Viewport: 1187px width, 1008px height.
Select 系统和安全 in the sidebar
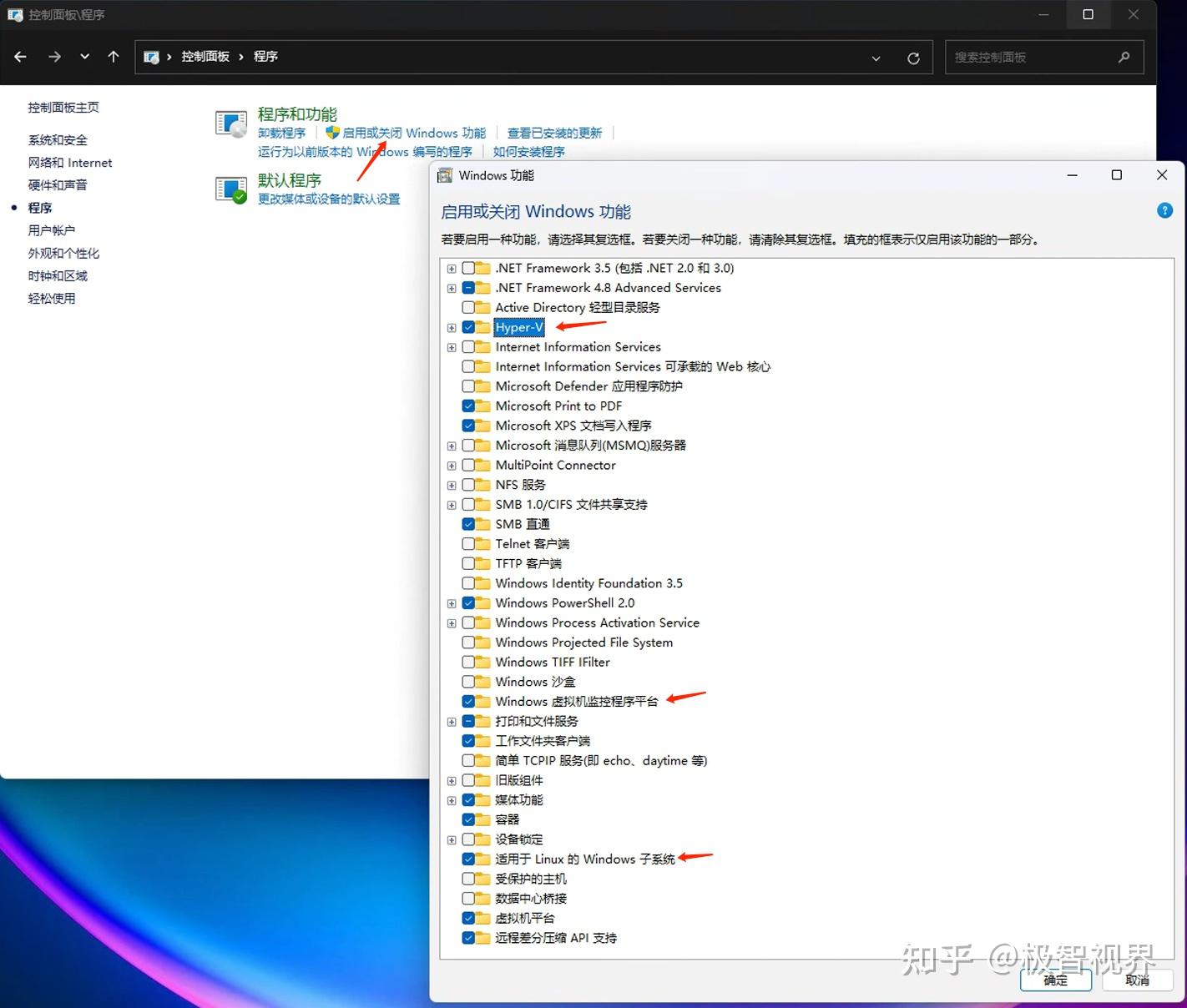[x=57, y=139]
